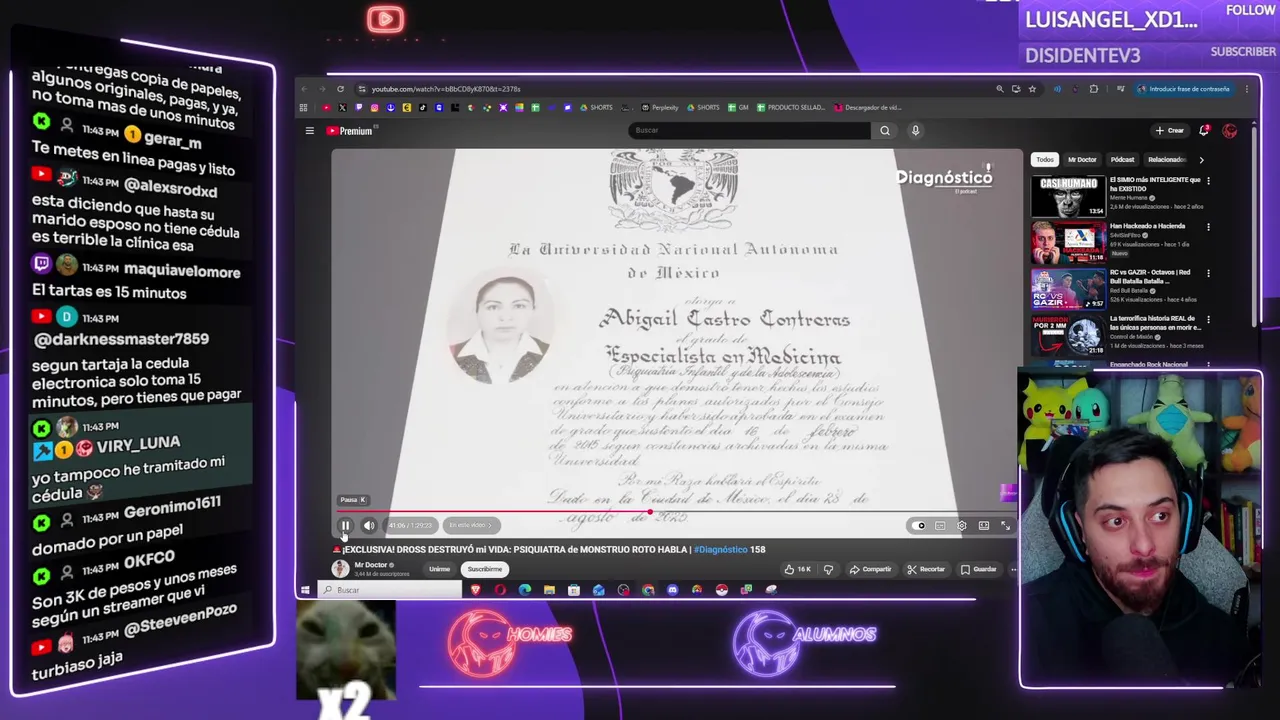Launch Opera from the taskbar

tap(500, 590)
